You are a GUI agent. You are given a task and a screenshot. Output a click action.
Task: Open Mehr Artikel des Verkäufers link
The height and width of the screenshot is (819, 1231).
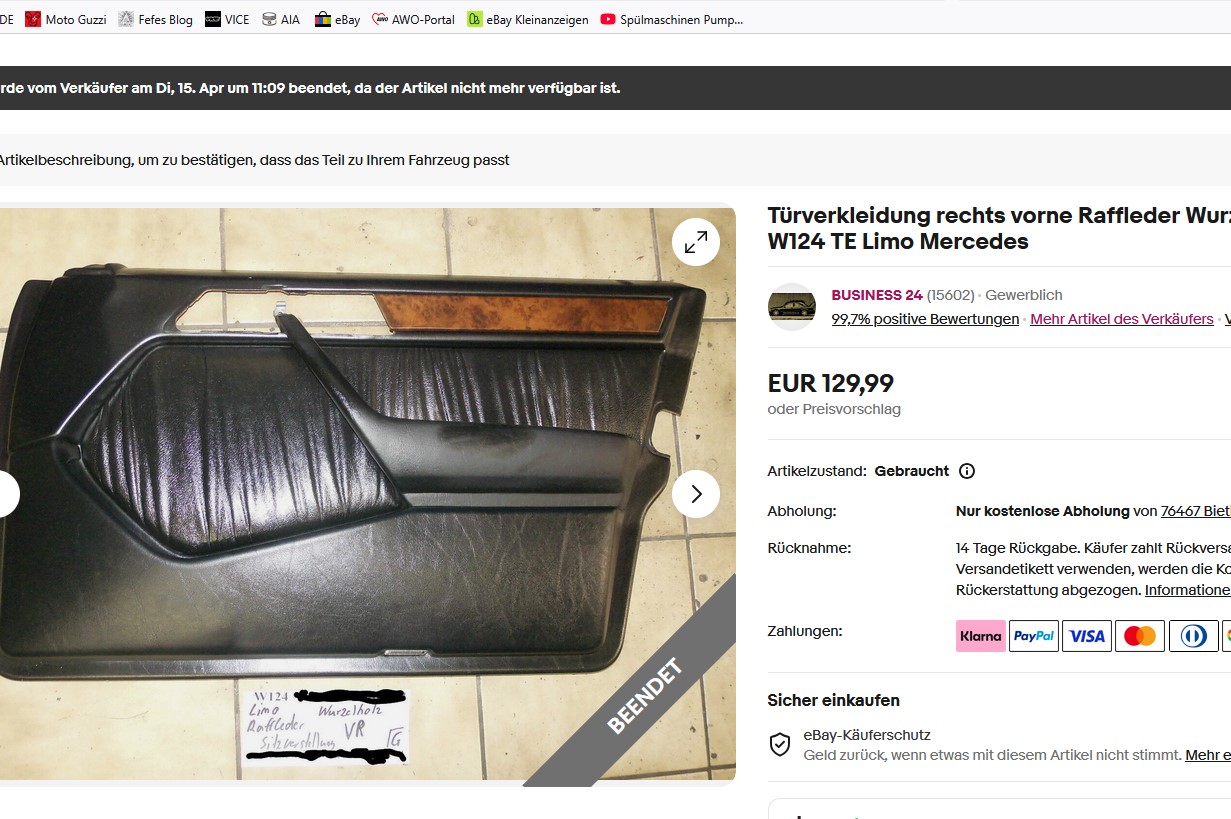(x=1122, y=319)
